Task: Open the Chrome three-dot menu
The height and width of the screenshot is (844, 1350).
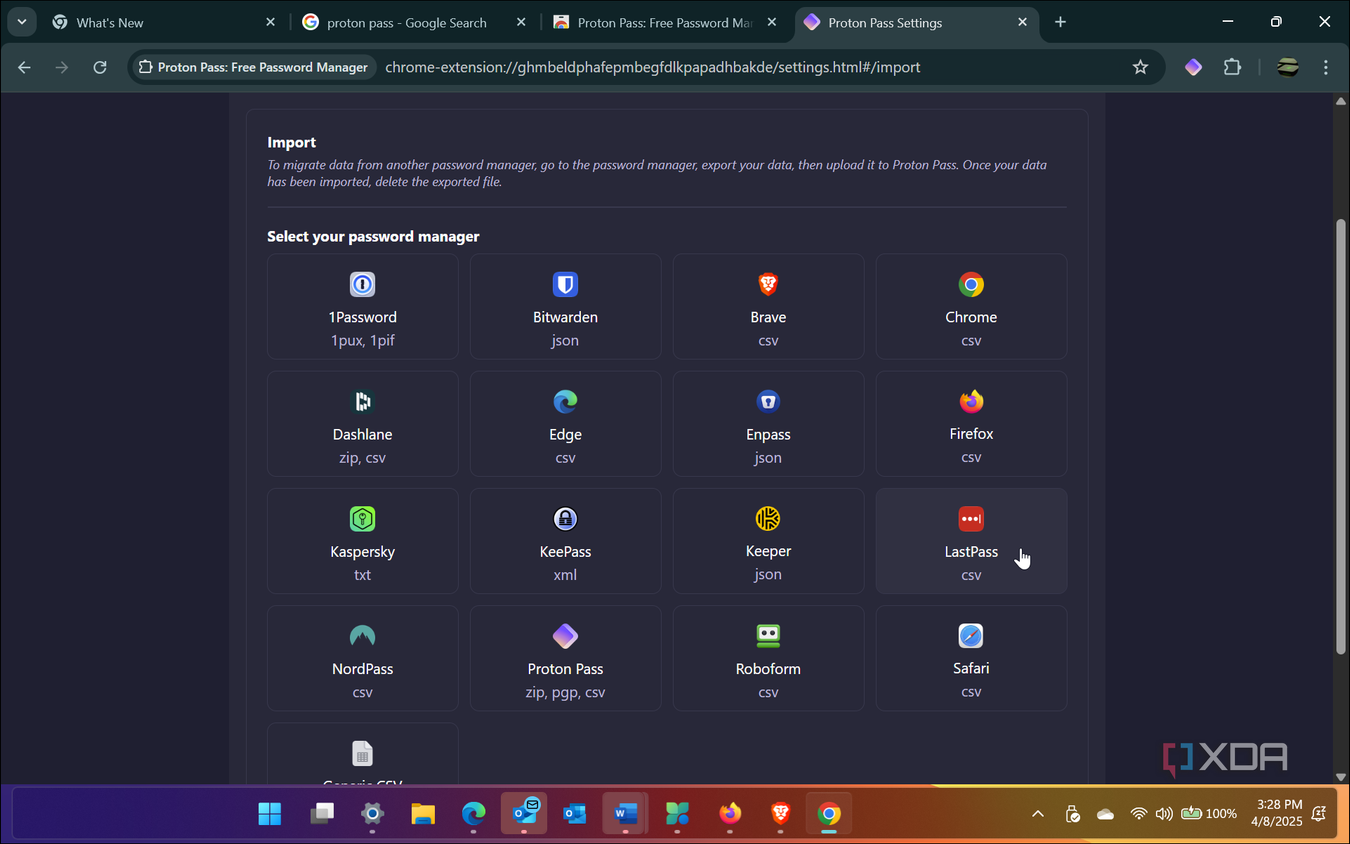Action: point(1326,67)
